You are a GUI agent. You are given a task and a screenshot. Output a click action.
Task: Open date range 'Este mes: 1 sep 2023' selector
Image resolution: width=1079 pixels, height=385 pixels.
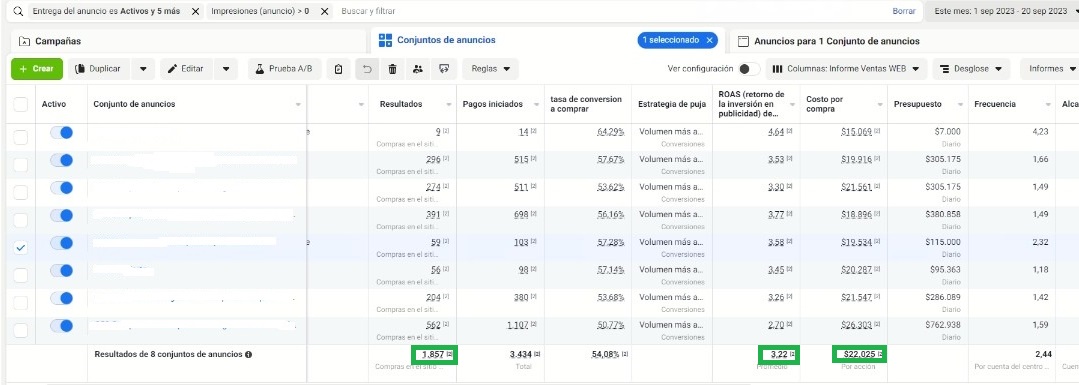click(x=1003, y=12)
